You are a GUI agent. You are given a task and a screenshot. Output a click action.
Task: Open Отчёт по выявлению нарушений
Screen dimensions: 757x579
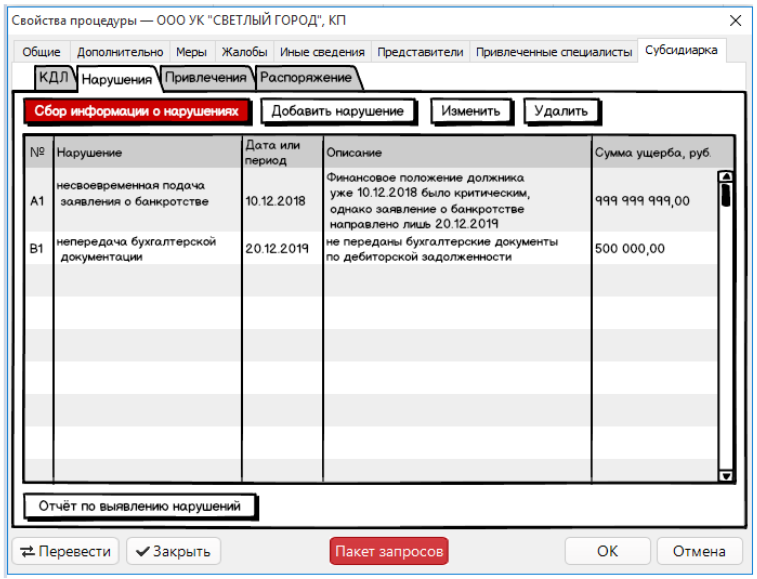tap(139, 506)
